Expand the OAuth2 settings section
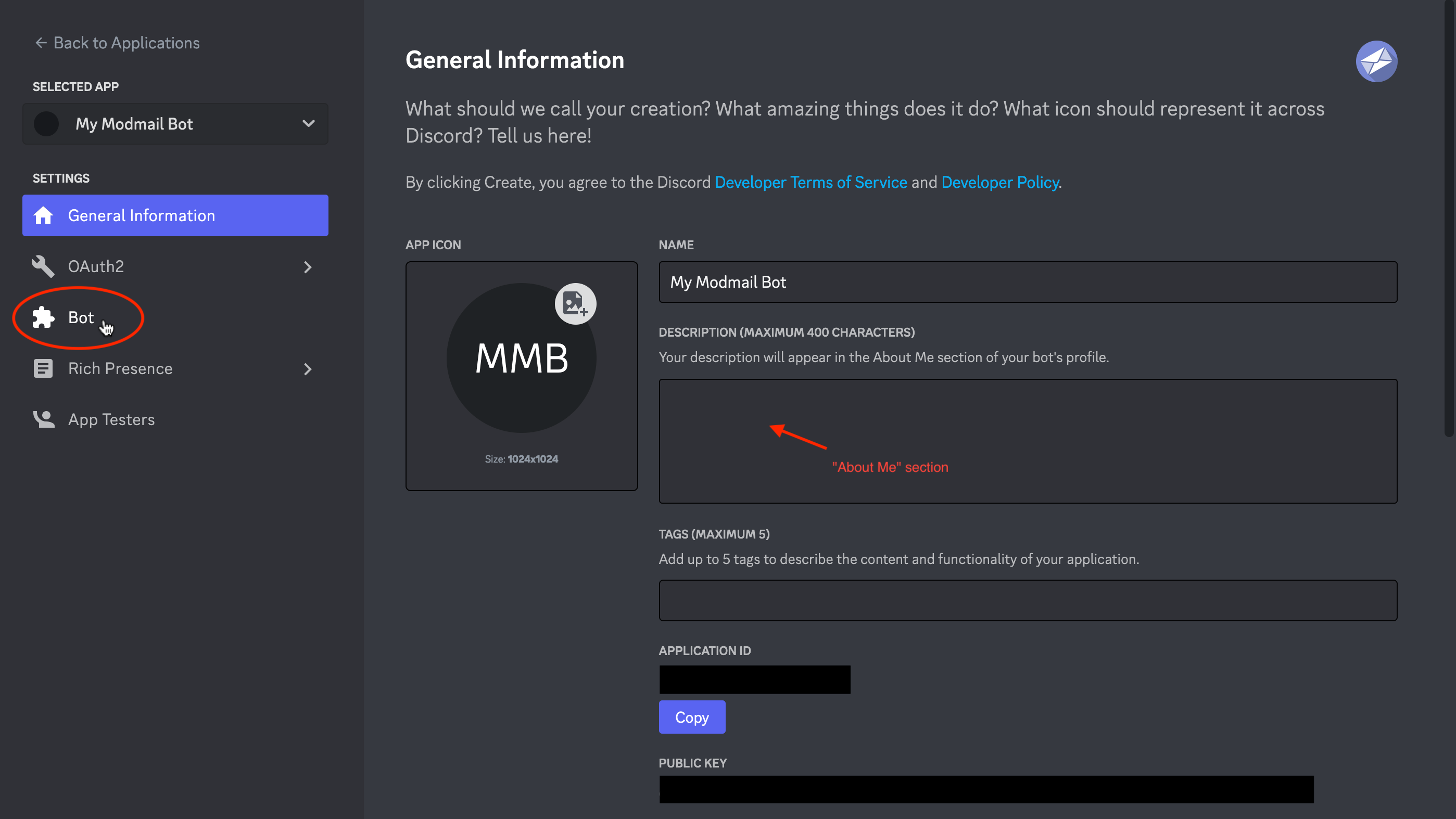The height and width of the screenshot is (819, 1456). [308, 266]
